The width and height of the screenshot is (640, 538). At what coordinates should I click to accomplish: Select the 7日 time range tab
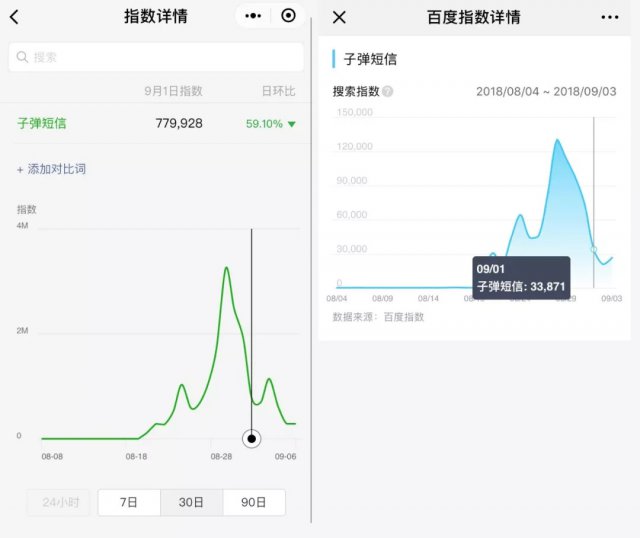click(x=129, y=502)
